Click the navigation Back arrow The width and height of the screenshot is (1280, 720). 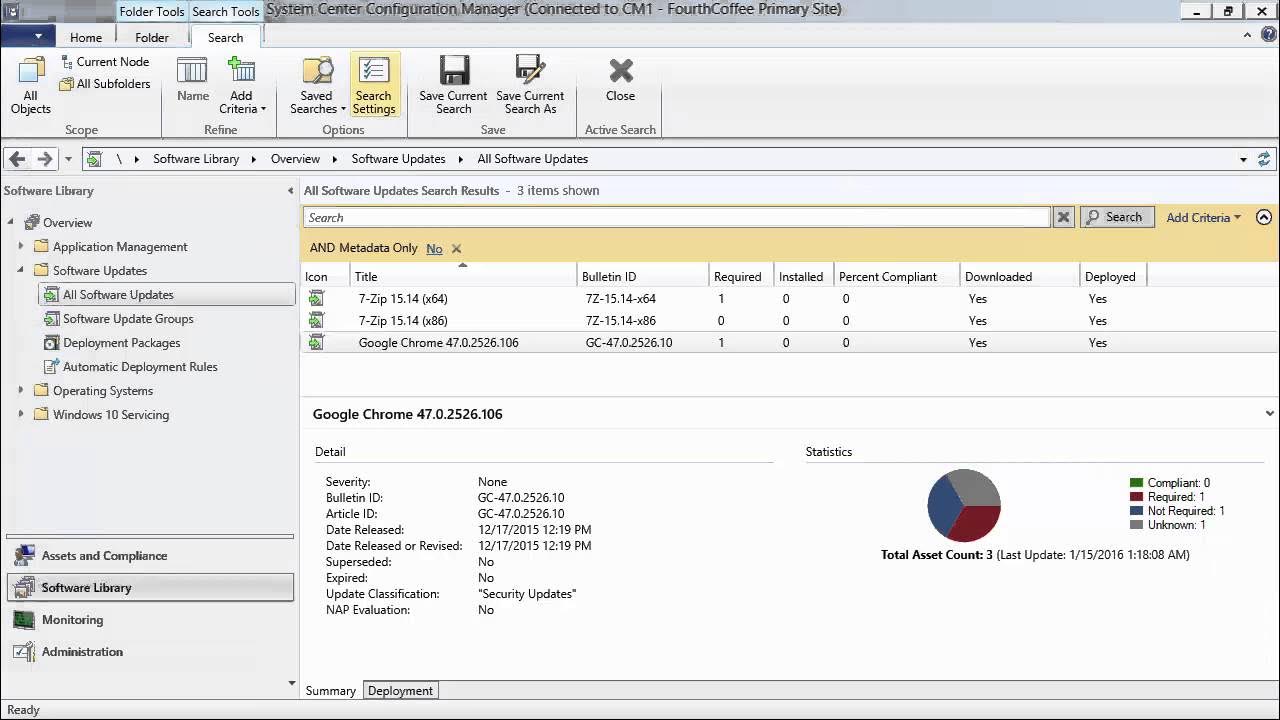[17, 159]
